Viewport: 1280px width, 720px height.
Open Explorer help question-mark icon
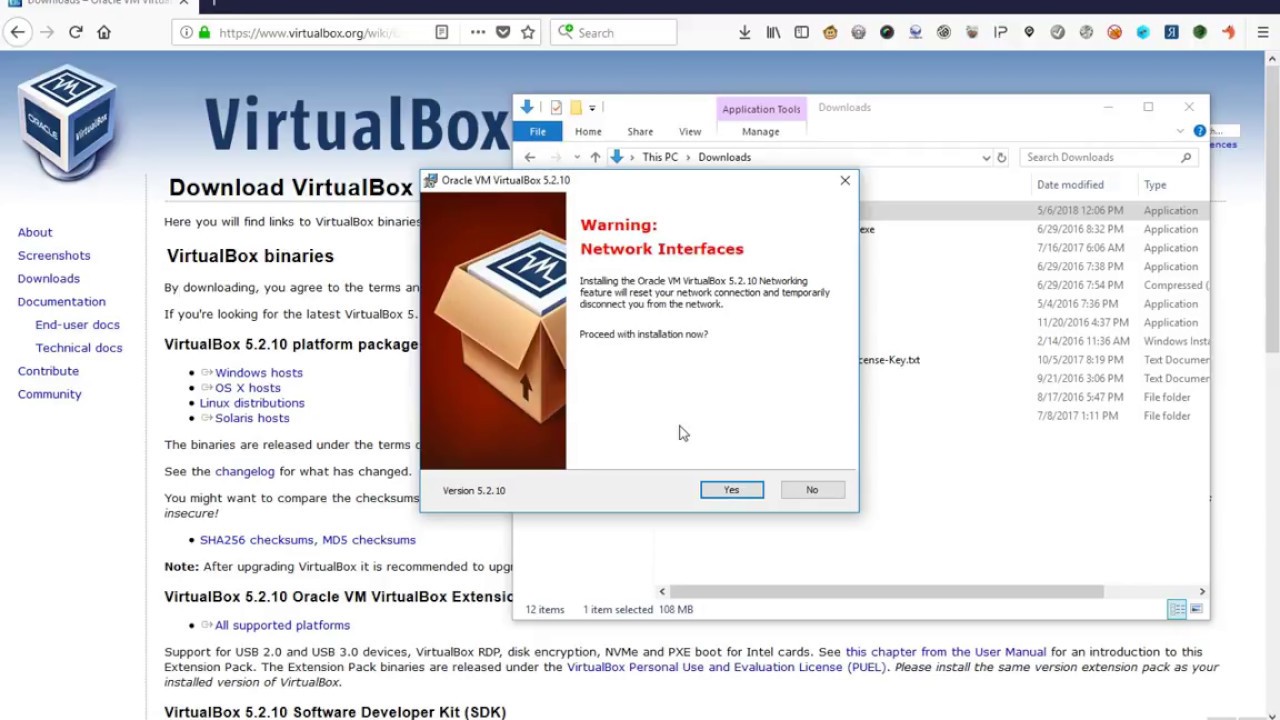coord(1200,131)
